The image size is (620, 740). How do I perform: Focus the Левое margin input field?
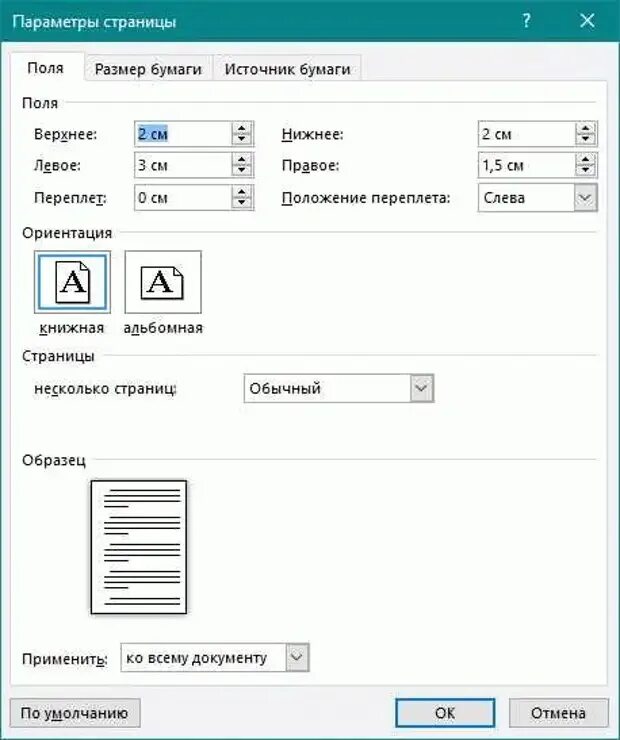click(183, 165)
